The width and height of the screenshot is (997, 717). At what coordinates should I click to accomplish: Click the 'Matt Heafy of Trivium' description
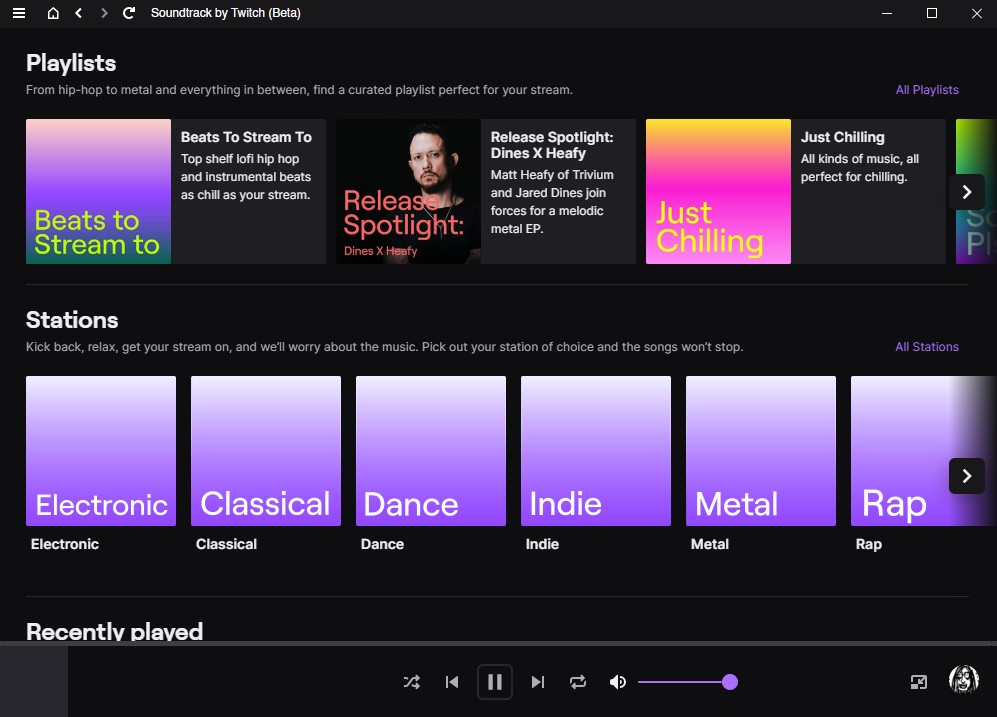click(x=552, y=201)
